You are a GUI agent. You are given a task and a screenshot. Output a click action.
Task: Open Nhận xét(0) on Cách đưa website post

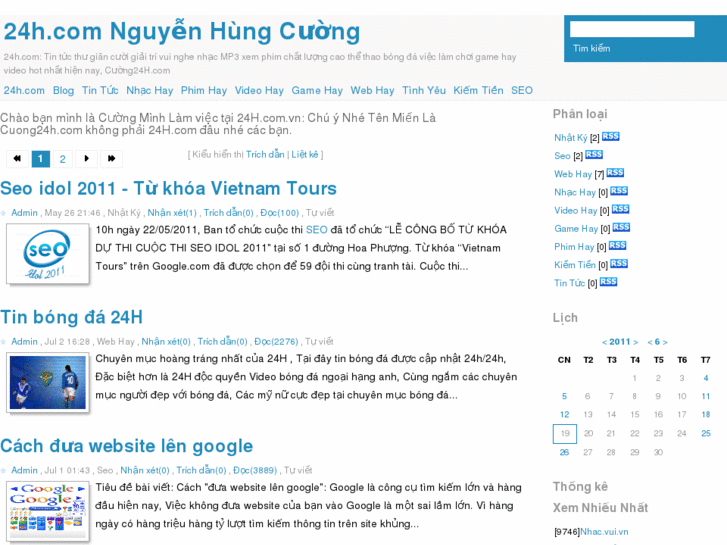(x=145, y=470)
